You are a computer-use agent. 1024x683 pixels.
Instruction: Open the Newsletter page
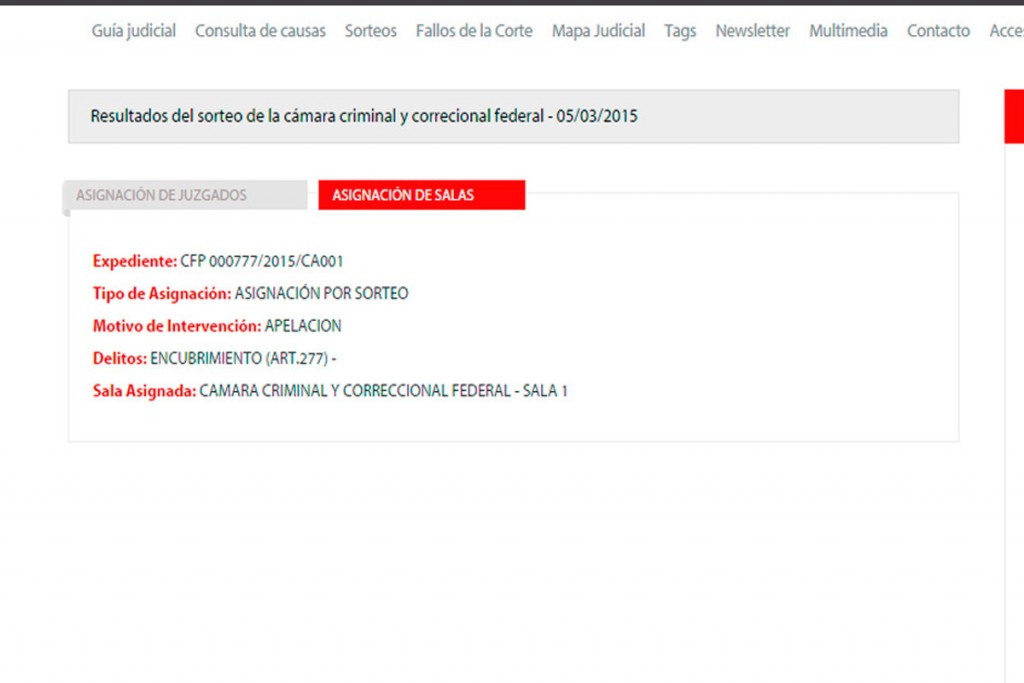tap(752, 31)
